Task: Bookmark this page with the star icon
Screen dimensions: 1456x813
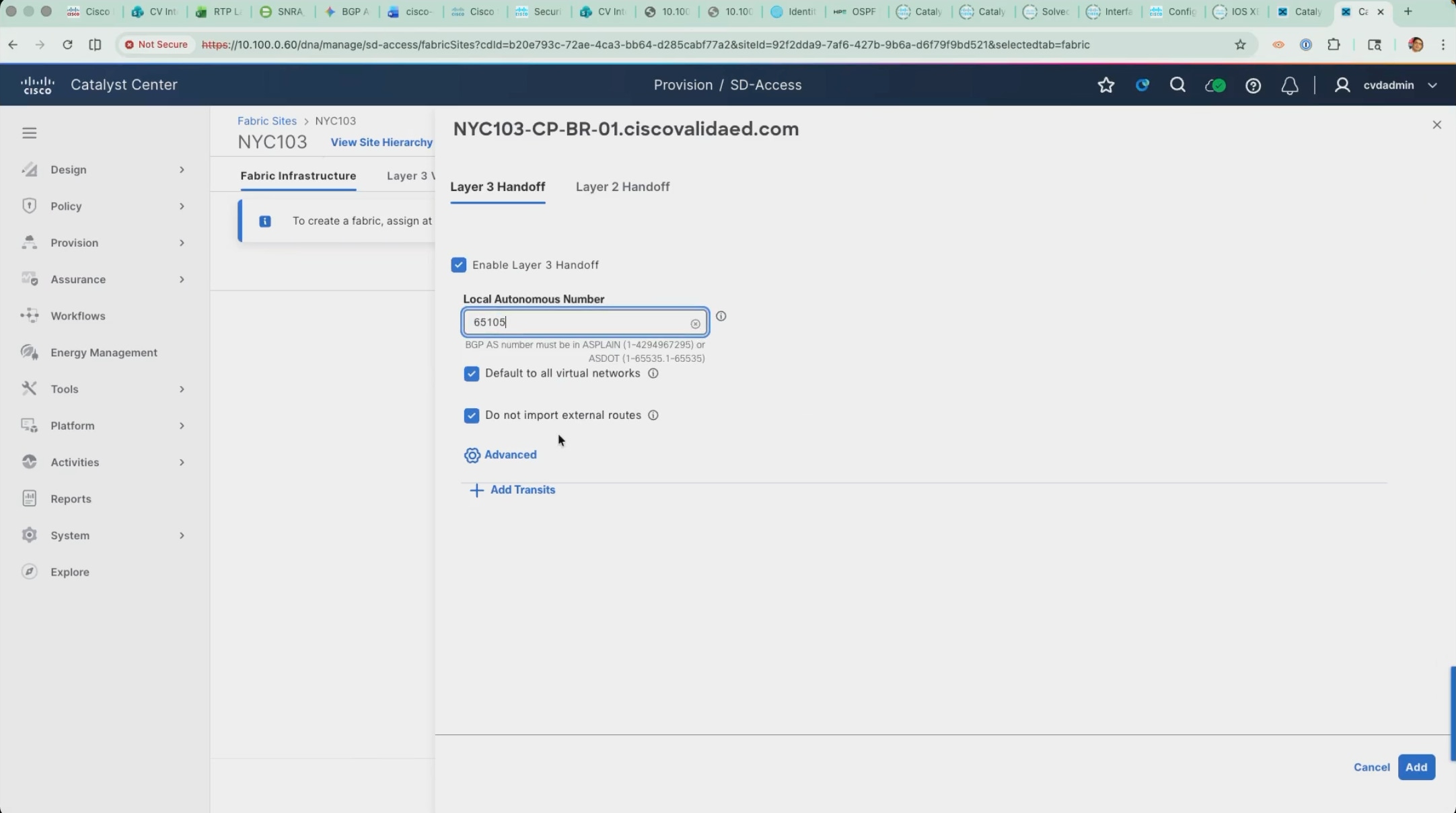Action: tap(1240, 44)
